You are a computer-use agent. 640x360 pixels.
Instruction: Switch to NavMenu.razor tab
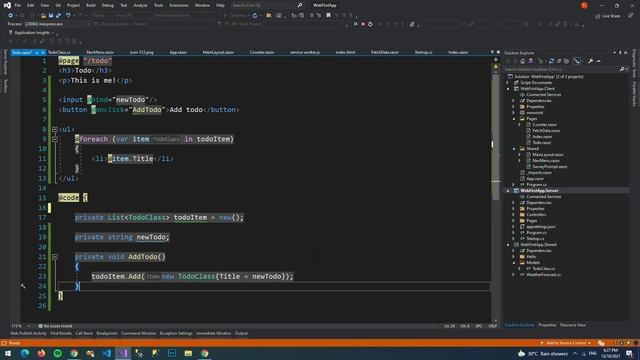(100, 53)
